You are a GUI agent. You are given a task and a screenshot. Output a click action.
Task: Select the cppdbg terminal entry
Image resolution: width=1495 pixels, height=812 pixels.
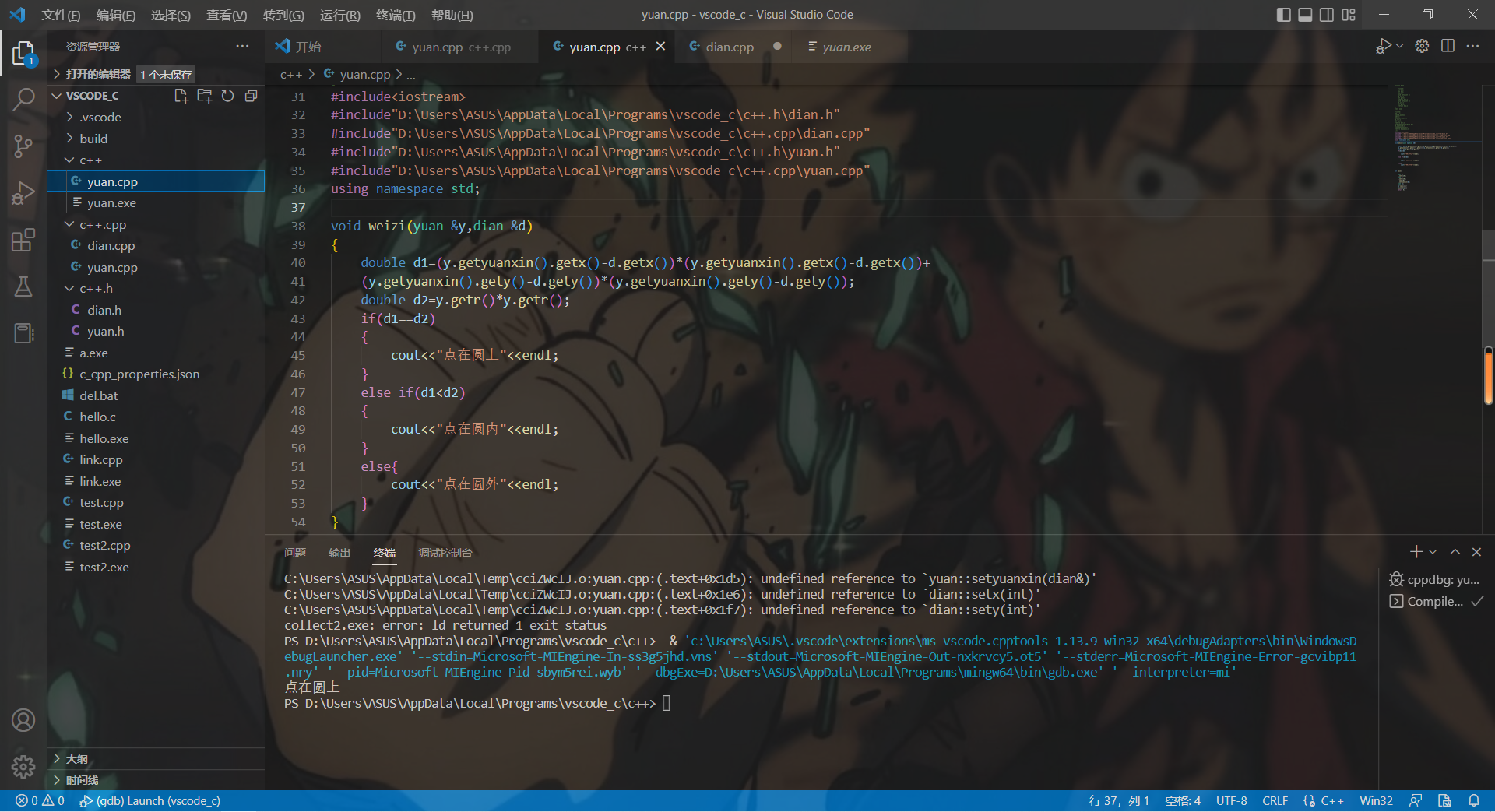[1436, 580]
